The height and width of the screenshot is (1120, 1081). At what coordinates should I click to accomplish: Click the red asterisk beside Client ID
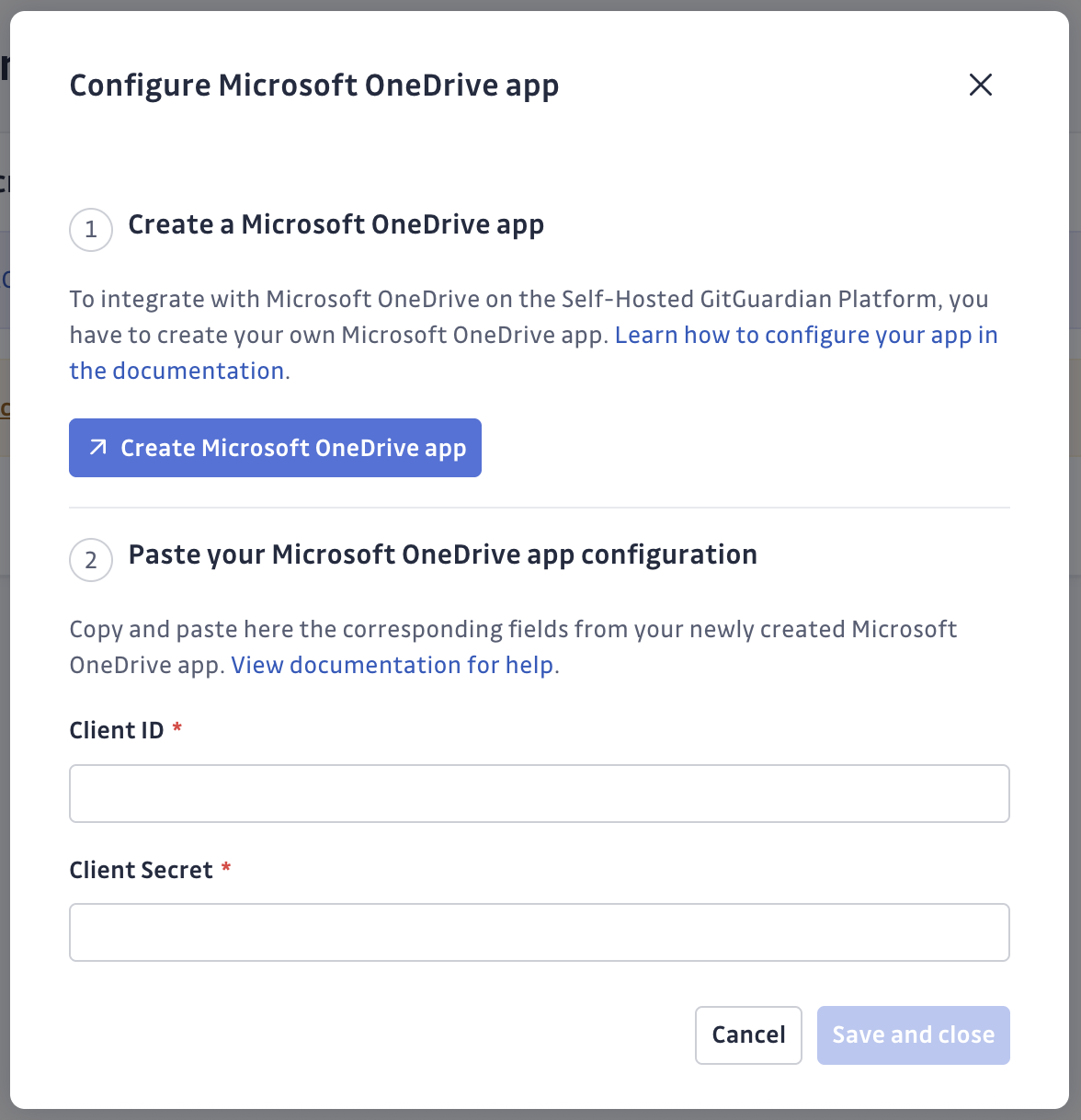[x=177, y=728]
